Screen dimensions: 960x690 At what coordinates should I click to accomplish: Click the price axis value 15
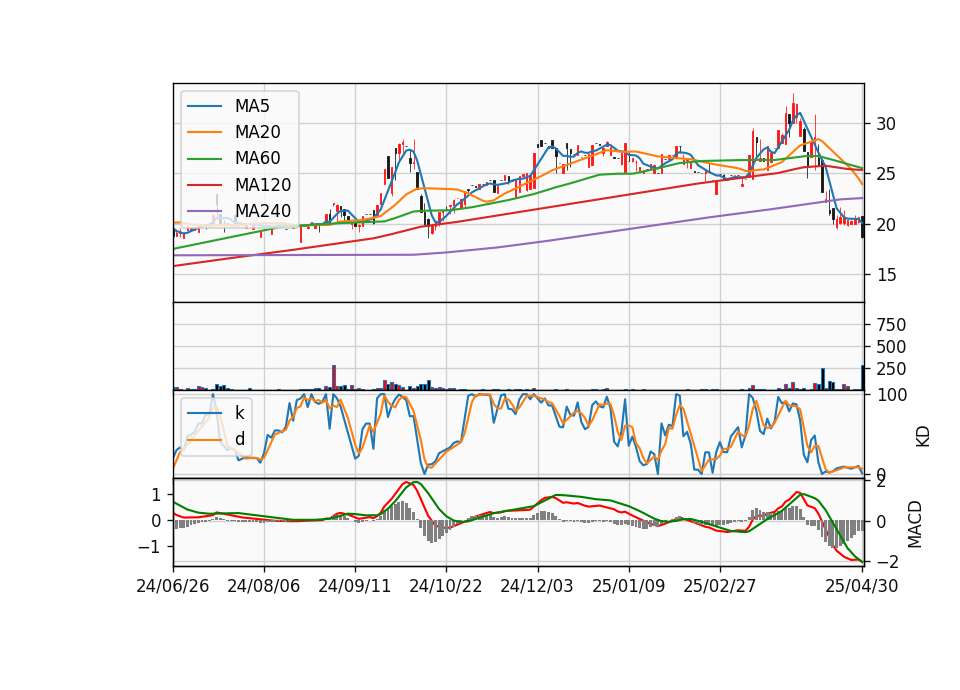coord(885,275)
